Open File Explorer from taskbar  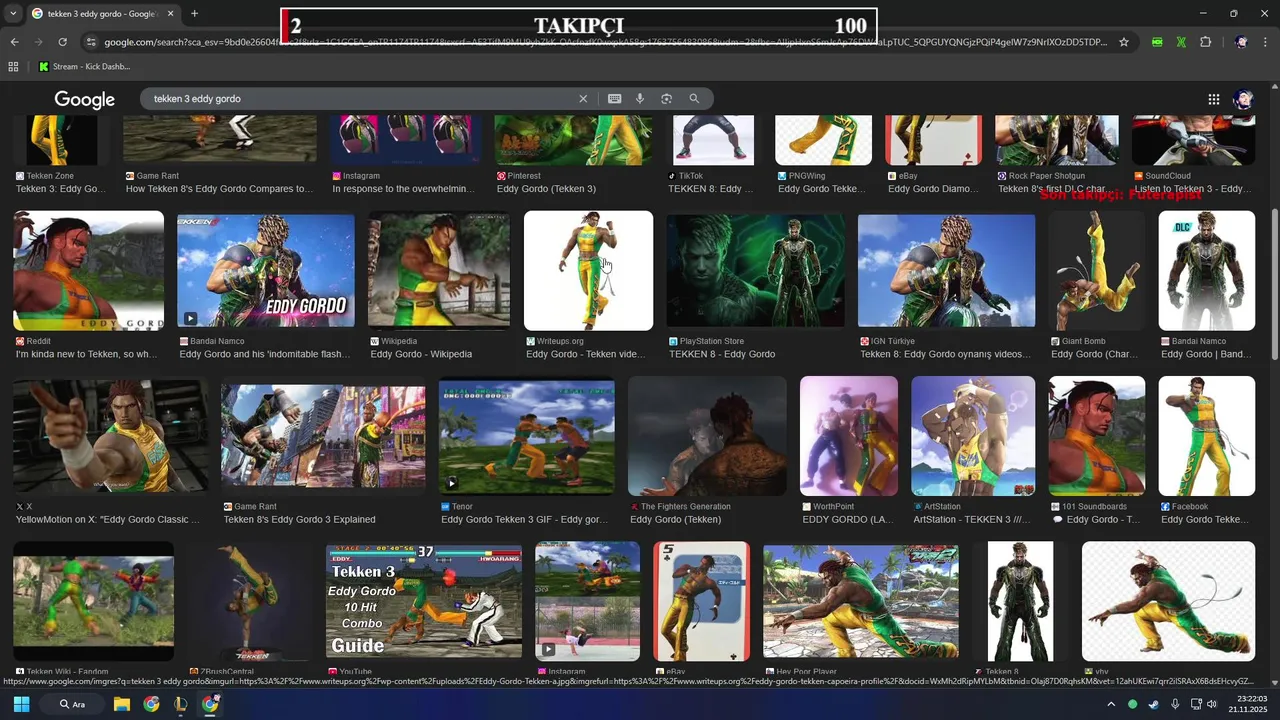tap(122, 704)
